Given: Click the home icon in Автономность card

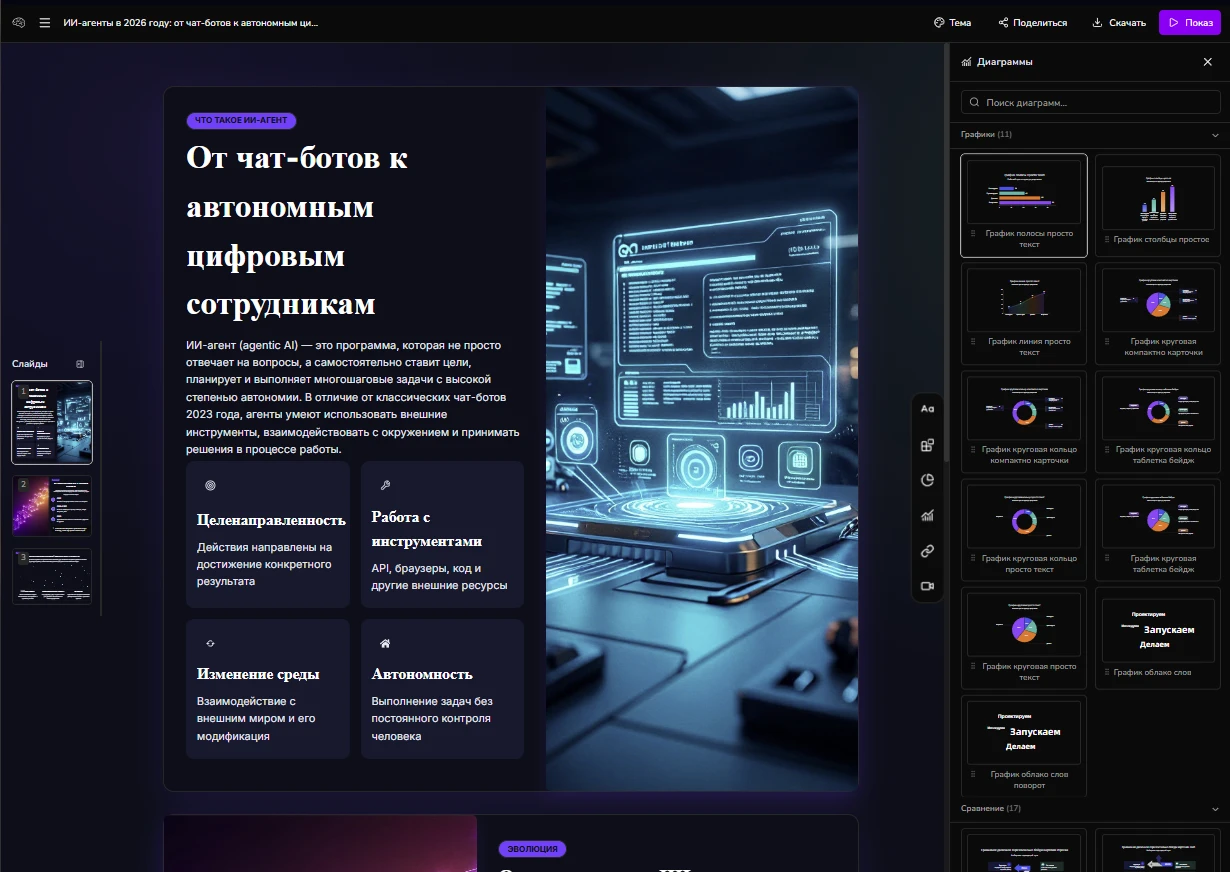Looking at the screenshot, I should 385,643.
